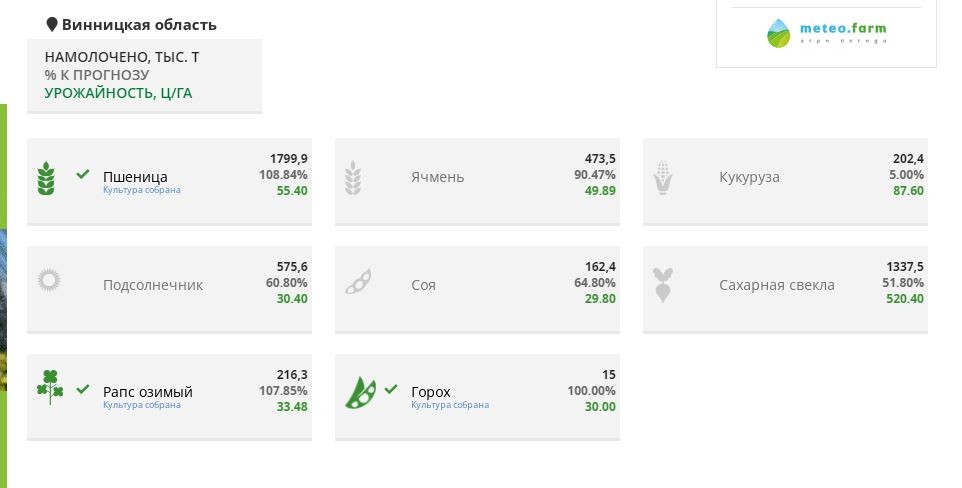Viewport: 962px width, 488px height.
Task: Click the rapeseed flower icon
Action: (50, 387)
